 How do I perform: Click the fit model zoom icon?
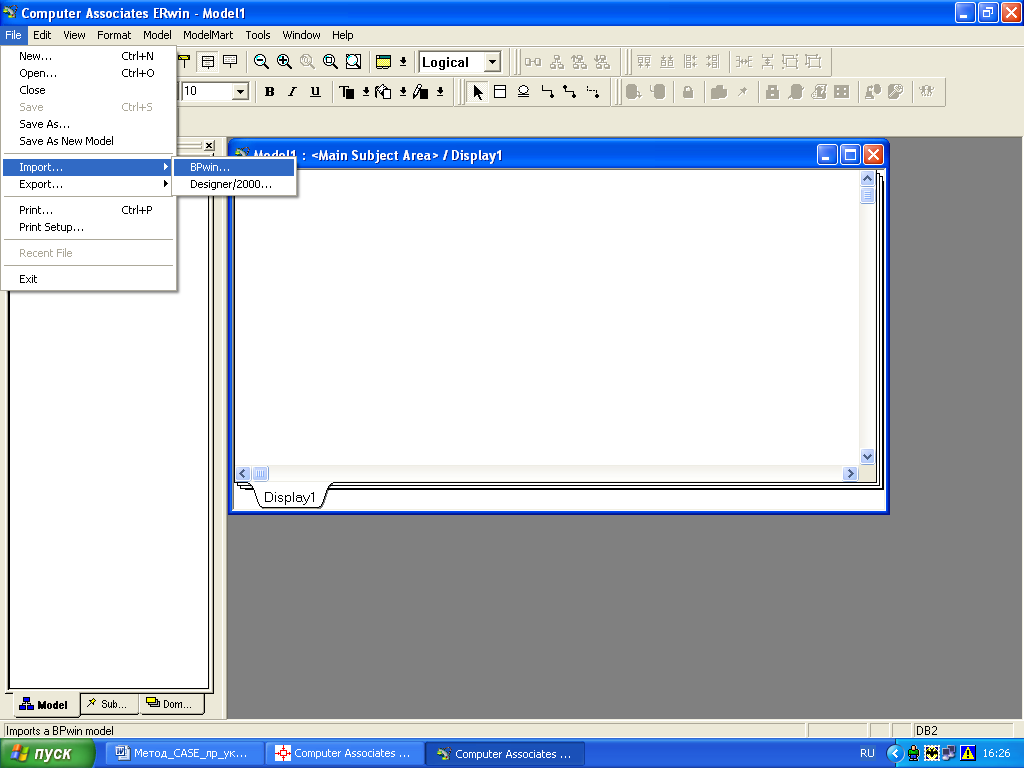pyautogui.click(x=353, y=62)
